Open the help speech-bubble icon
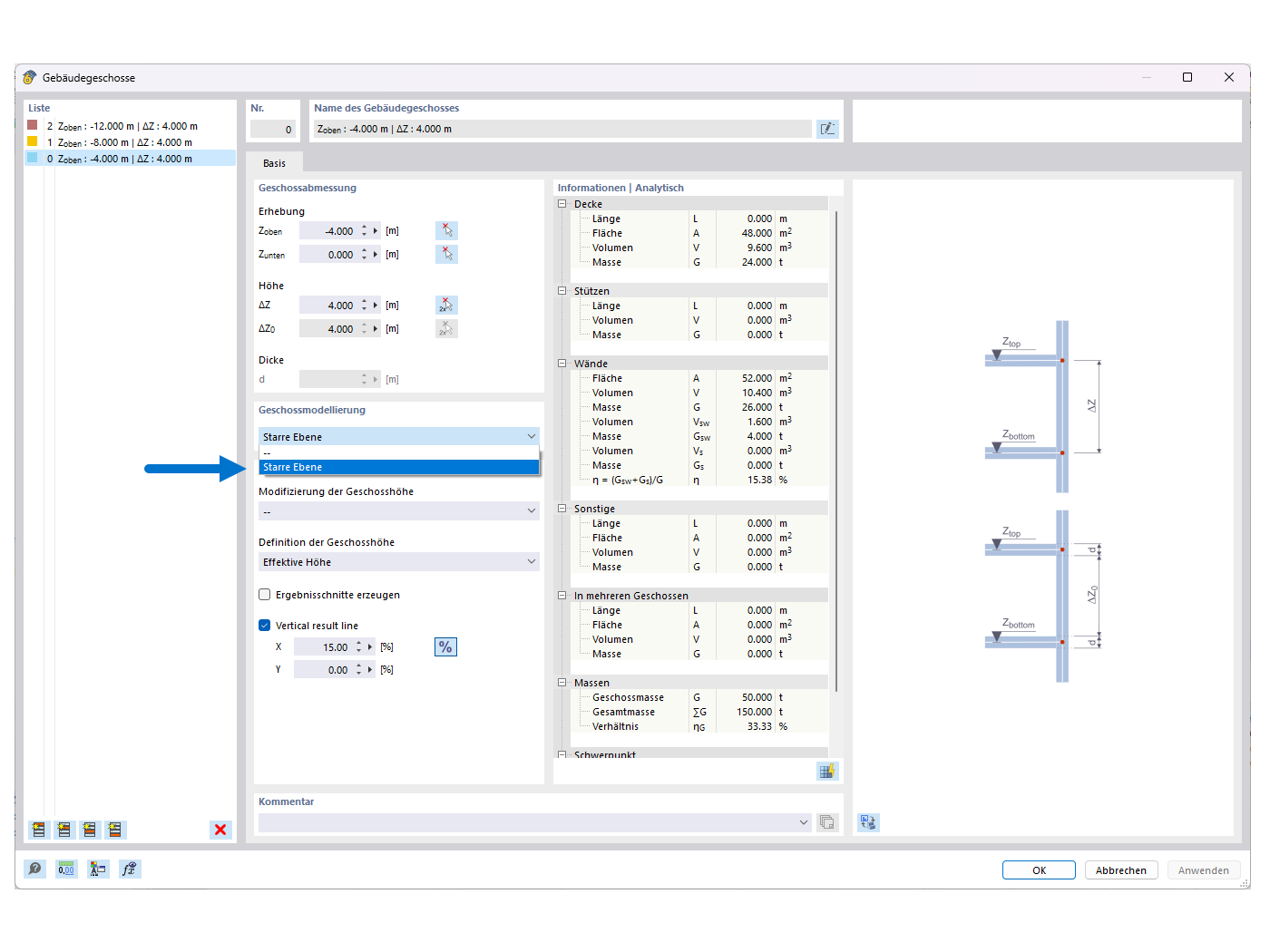 [34, 869]
